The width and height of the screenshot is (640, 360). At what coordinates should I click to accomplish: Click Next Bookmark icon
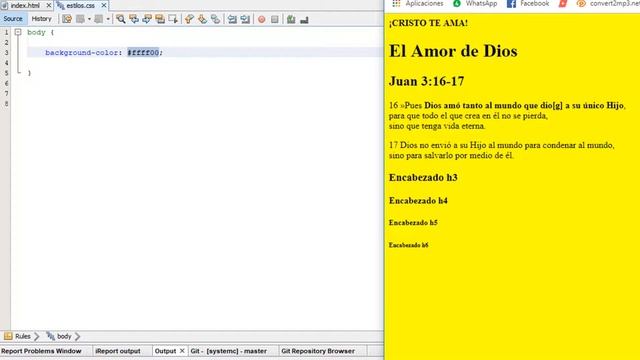(x=202, y=19)
